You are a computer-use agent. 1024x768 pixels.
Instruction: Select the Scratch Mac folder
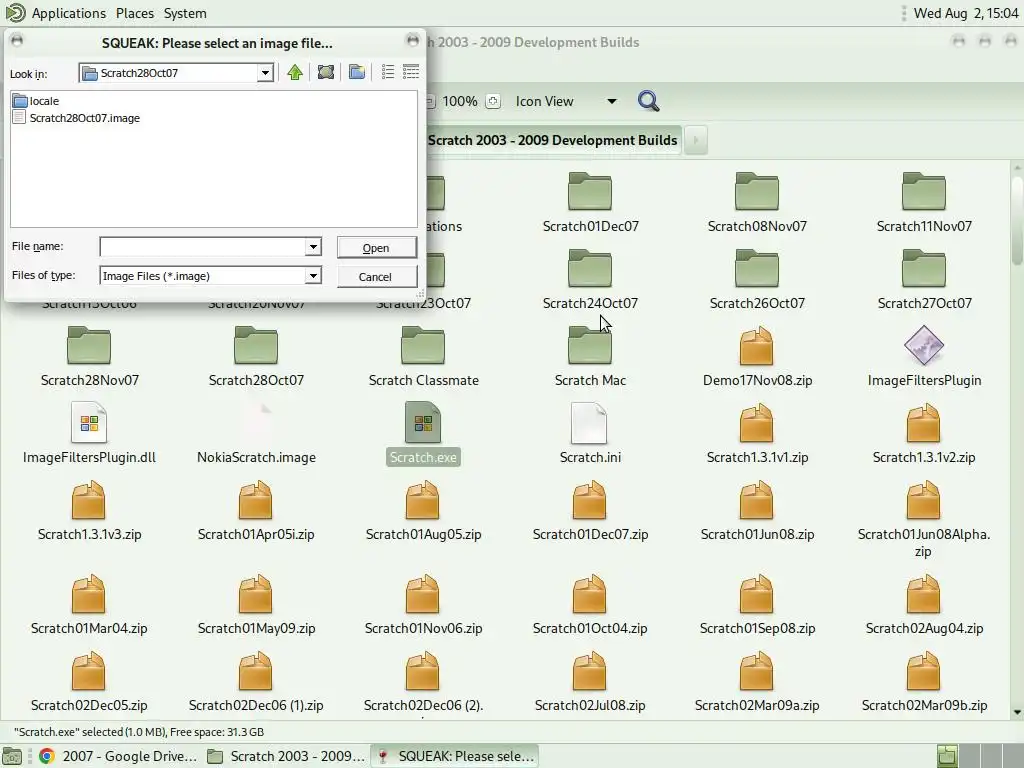(x=590, y=357)
